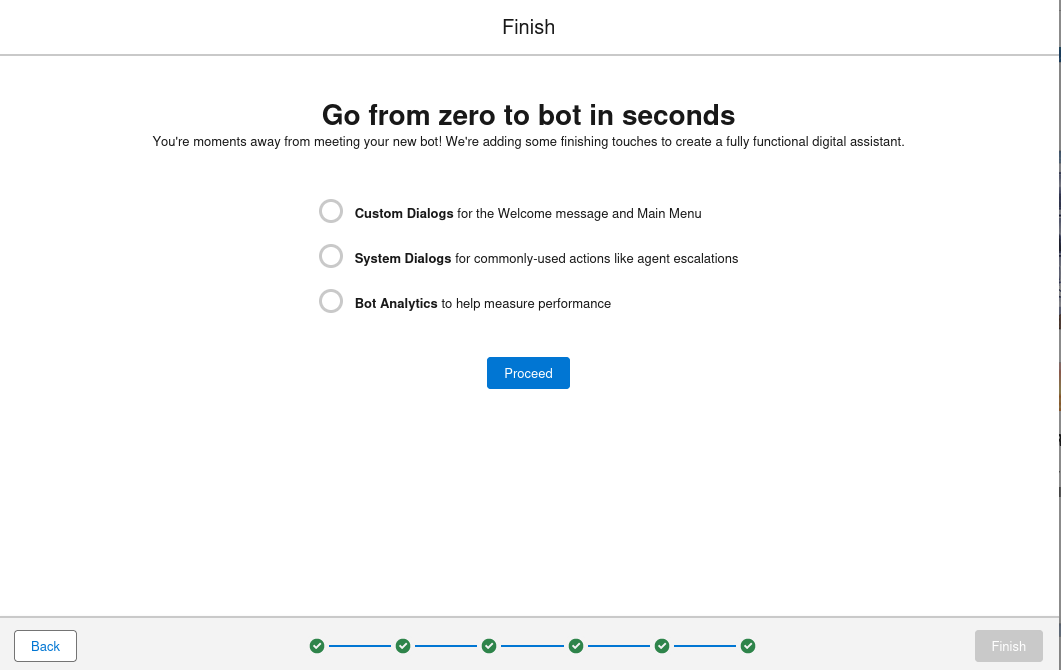The width and height of the screenshot is (1061, 670).
Task: Toggle the Bot Analytics status circle
Action: click(331, 301)
